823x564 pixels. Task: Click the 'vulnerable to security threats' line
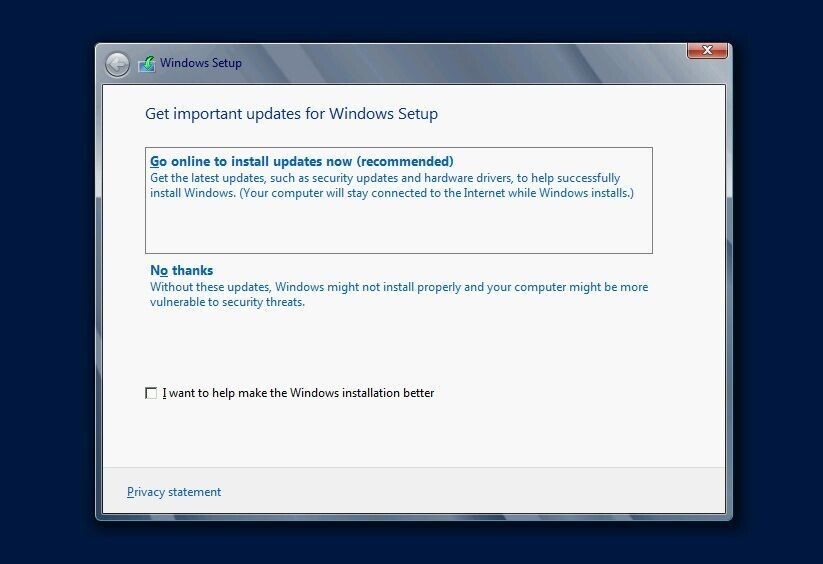[227, 302]
